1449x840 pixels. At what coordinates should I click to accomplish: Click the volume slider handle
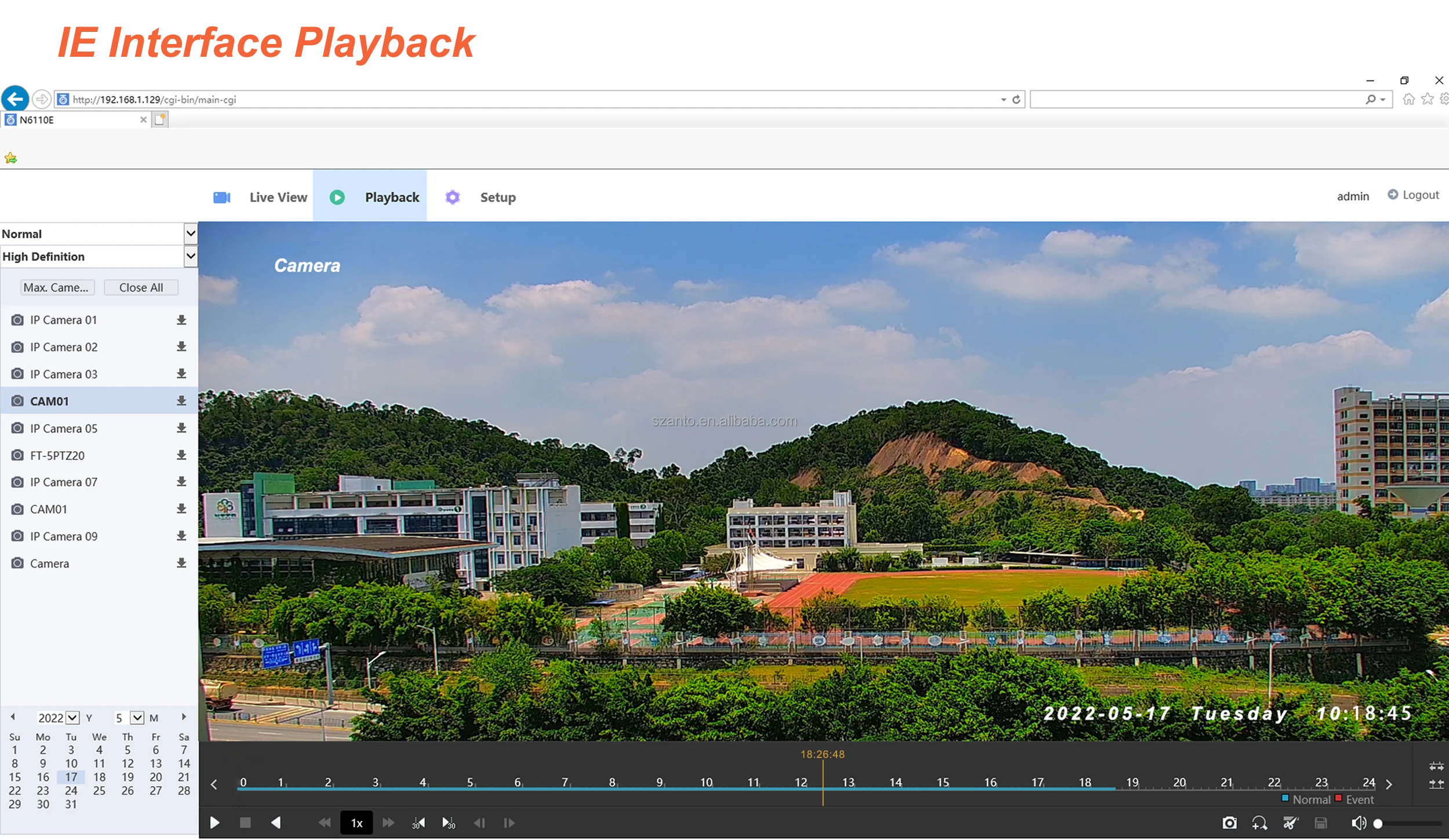click(x=1378, y=823)
